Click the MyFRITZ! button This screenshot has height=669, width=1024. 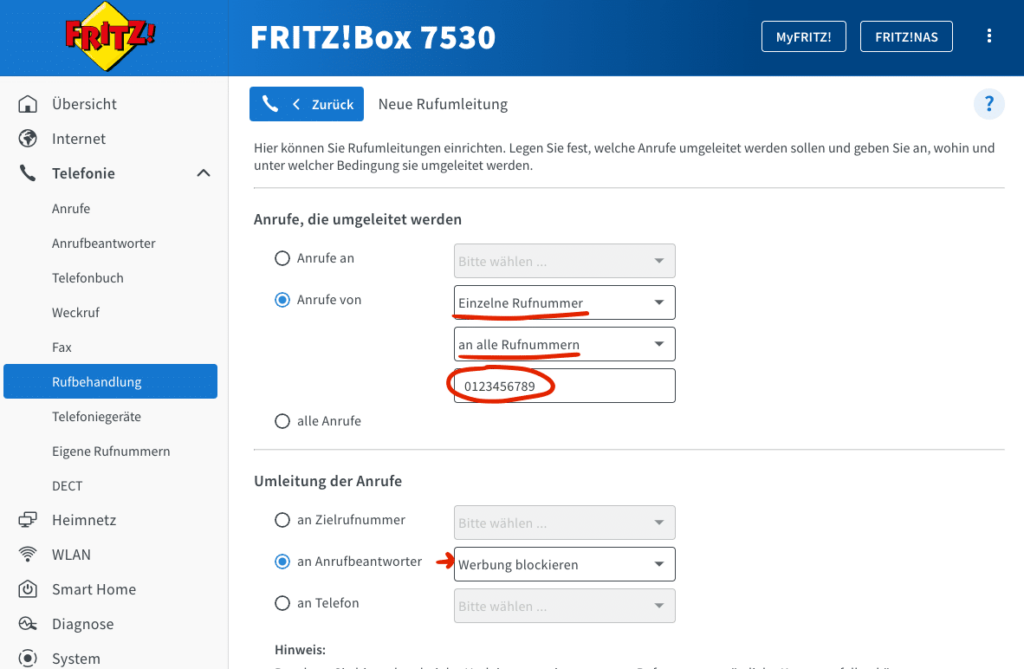pos(803,38)
